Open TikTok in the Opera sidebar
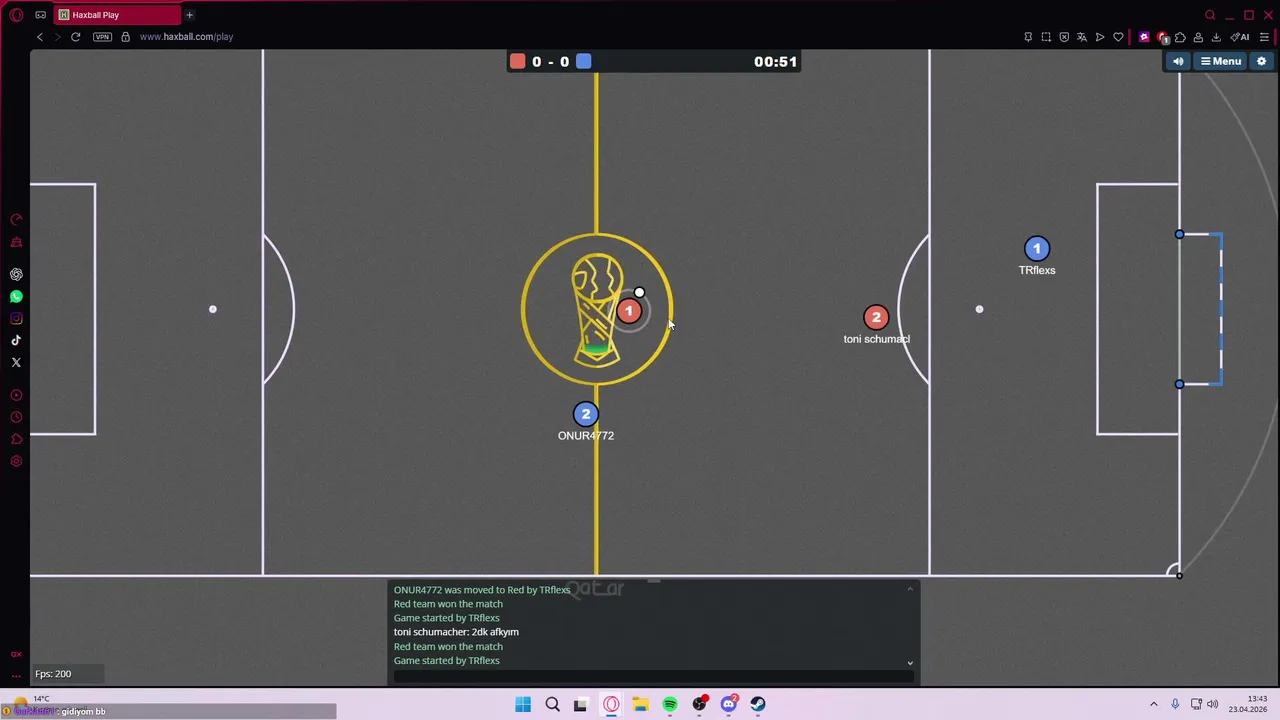This screenshot has height=720, width=1280. pos(16,340)
